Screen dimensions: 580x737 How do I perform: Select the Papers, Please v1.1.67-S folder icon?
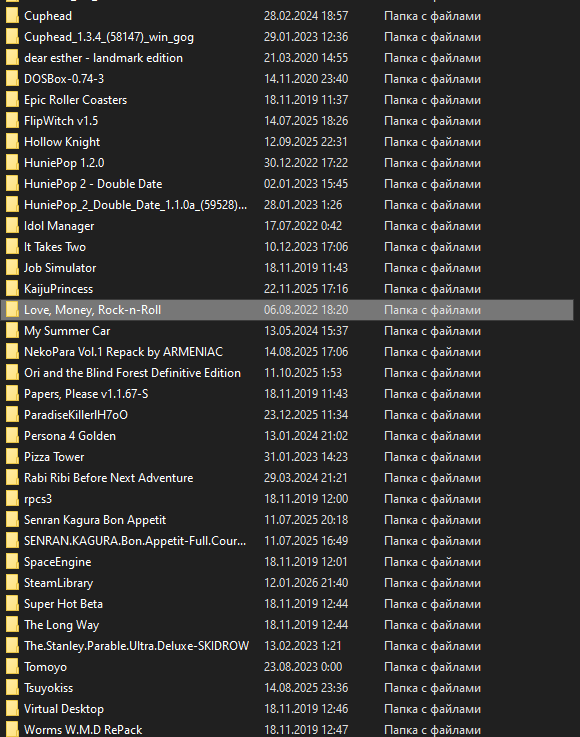[12, 394]
